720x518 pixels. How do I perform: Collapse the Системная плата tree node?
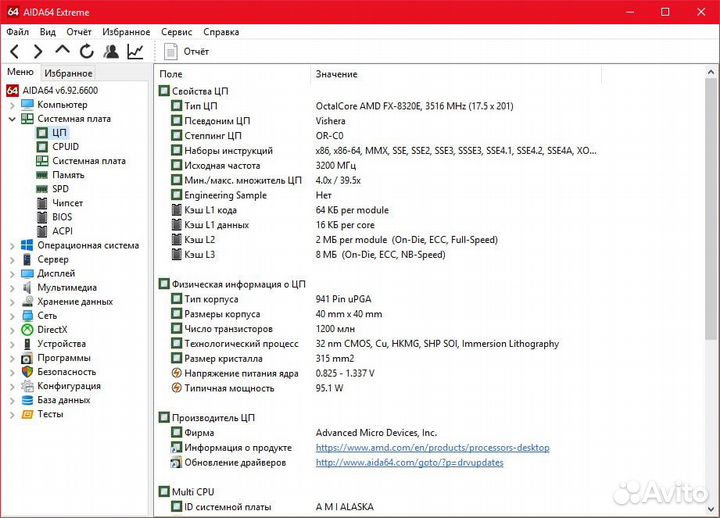(12, 119)
